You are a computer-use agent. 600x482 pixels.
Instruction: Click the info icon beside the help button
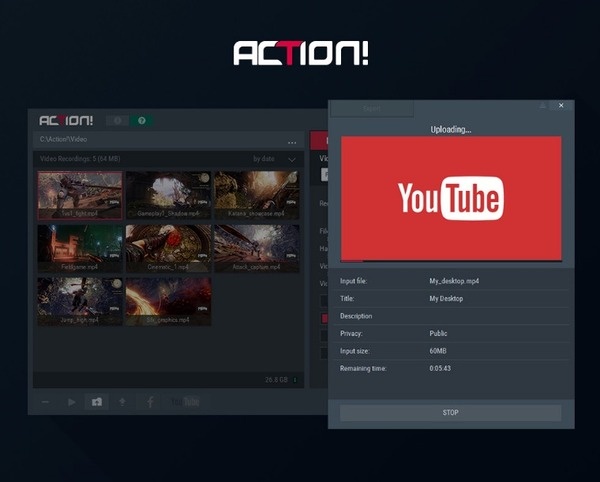(117, 121)
